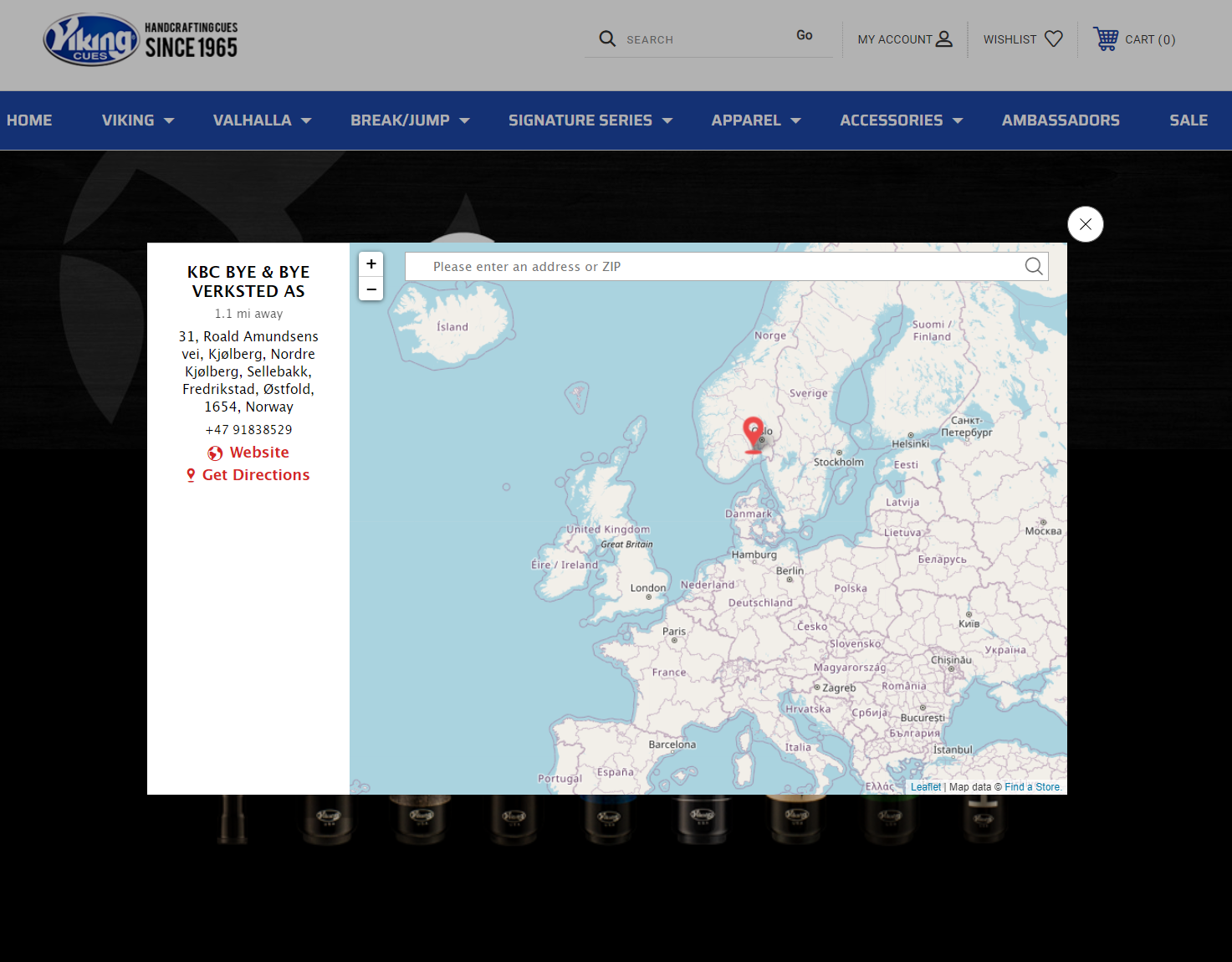The image size is (1232, 962).
Task: Click the Go search button
Action: [805, 35]
